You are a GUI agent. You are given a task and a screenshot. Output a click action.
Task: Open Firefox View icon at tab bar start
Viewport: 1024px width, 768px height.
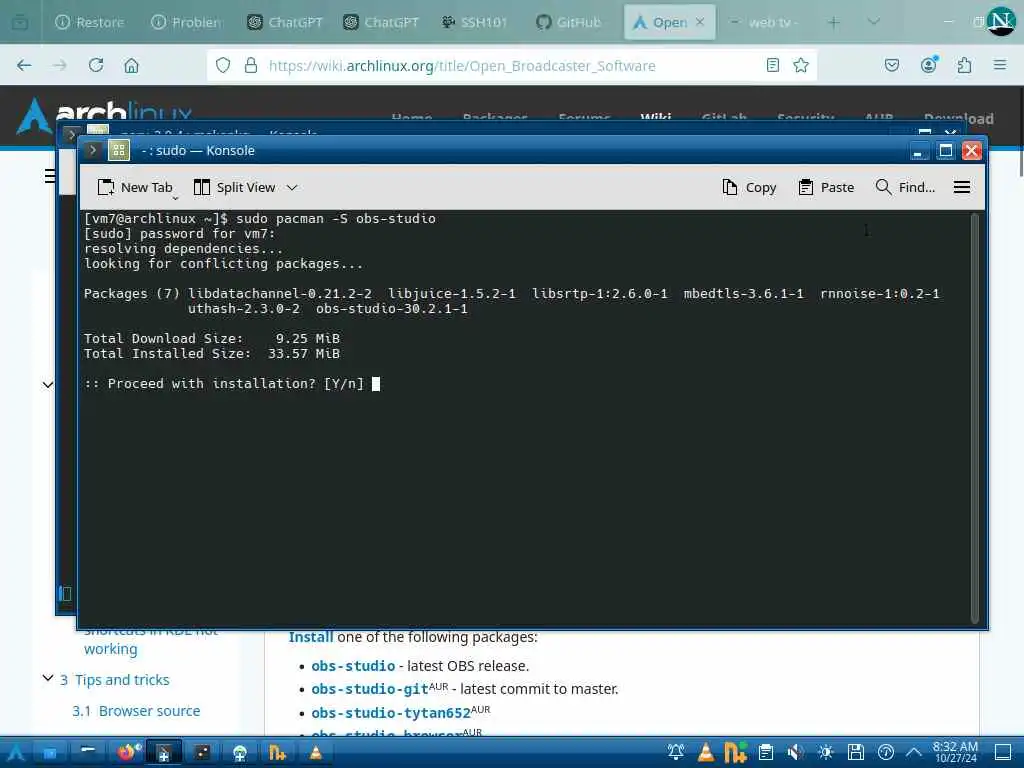coord(20,22)
